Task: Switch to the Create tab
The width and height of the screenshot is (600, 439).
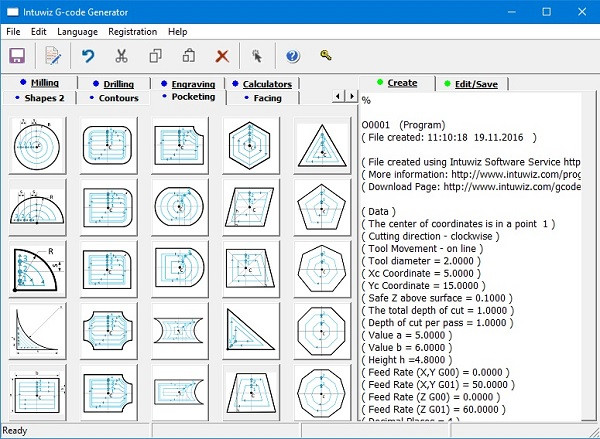Action: pos(397,83)
